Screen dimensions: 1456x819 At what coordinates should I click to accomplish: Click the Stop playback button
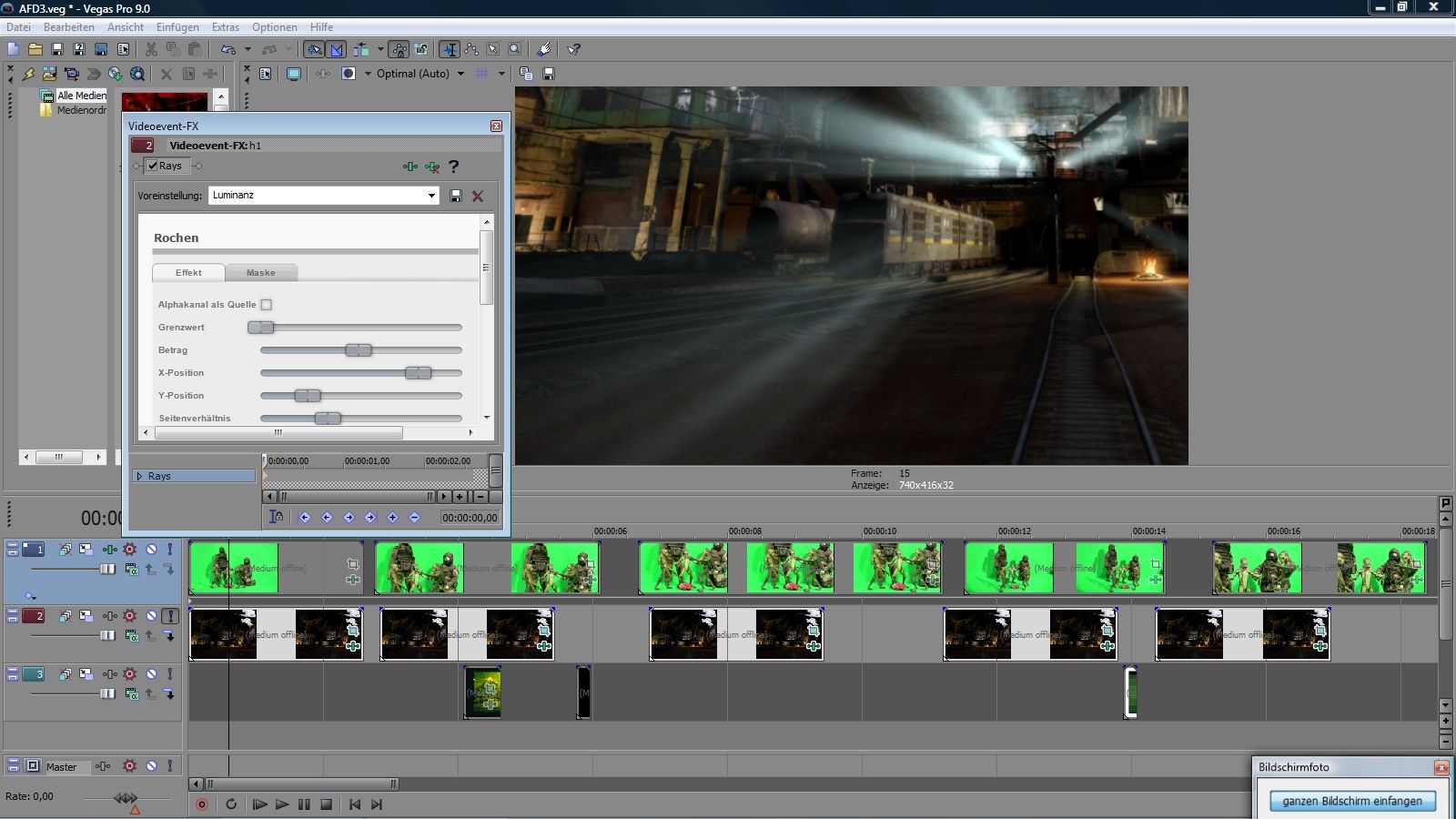click(327, 804)
